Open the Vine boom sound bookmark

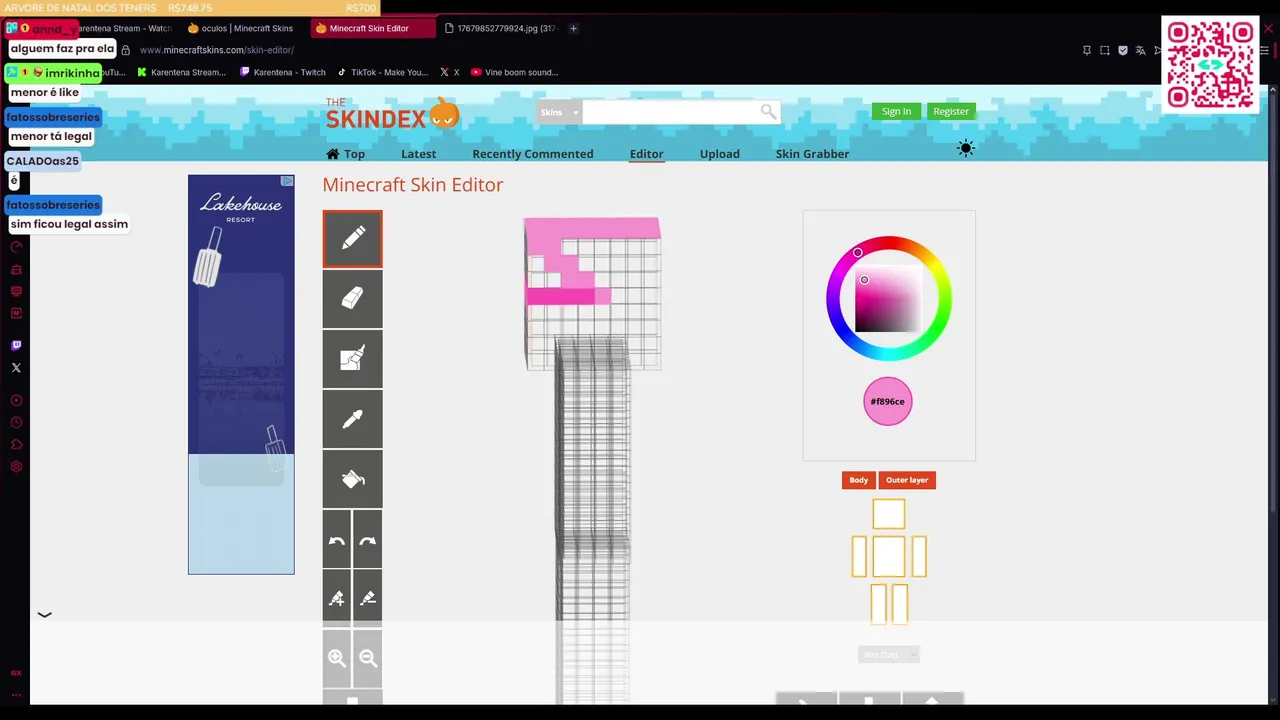coord(515,72)
